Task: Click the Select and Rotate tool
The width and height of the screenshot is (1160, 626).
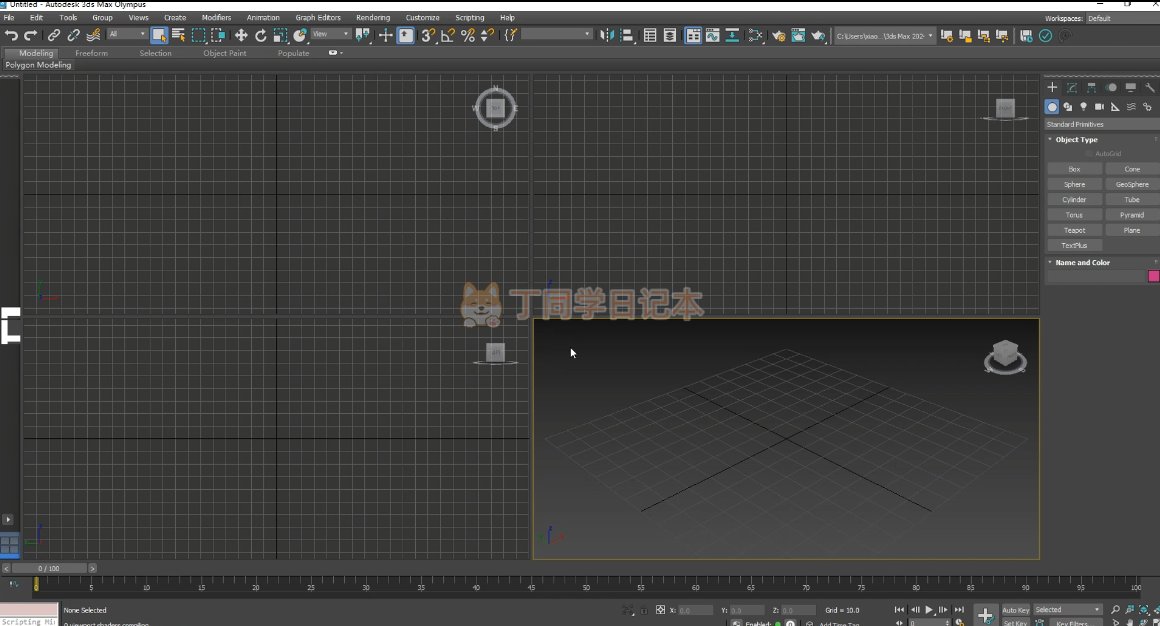Action: pos(261,35)
